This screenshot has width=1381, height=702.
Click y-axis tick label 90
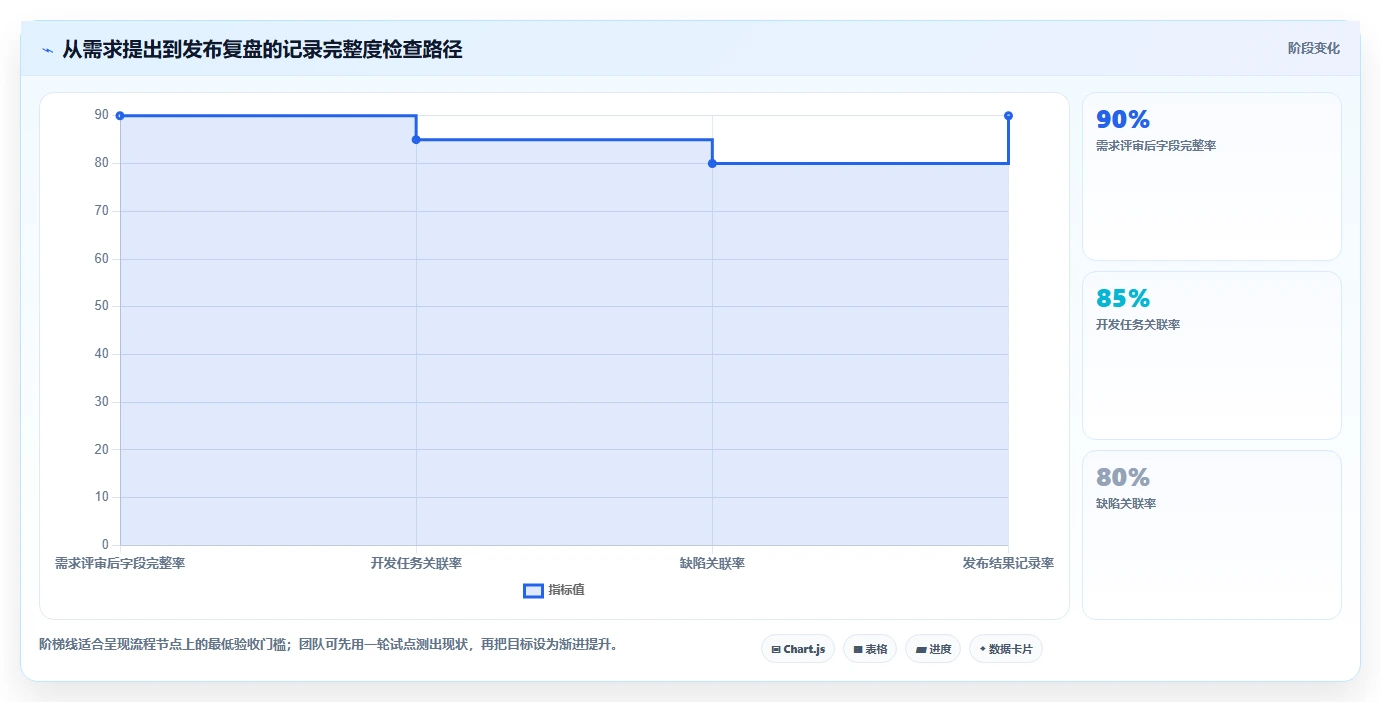pyautogui.click(x=101, y=115)
